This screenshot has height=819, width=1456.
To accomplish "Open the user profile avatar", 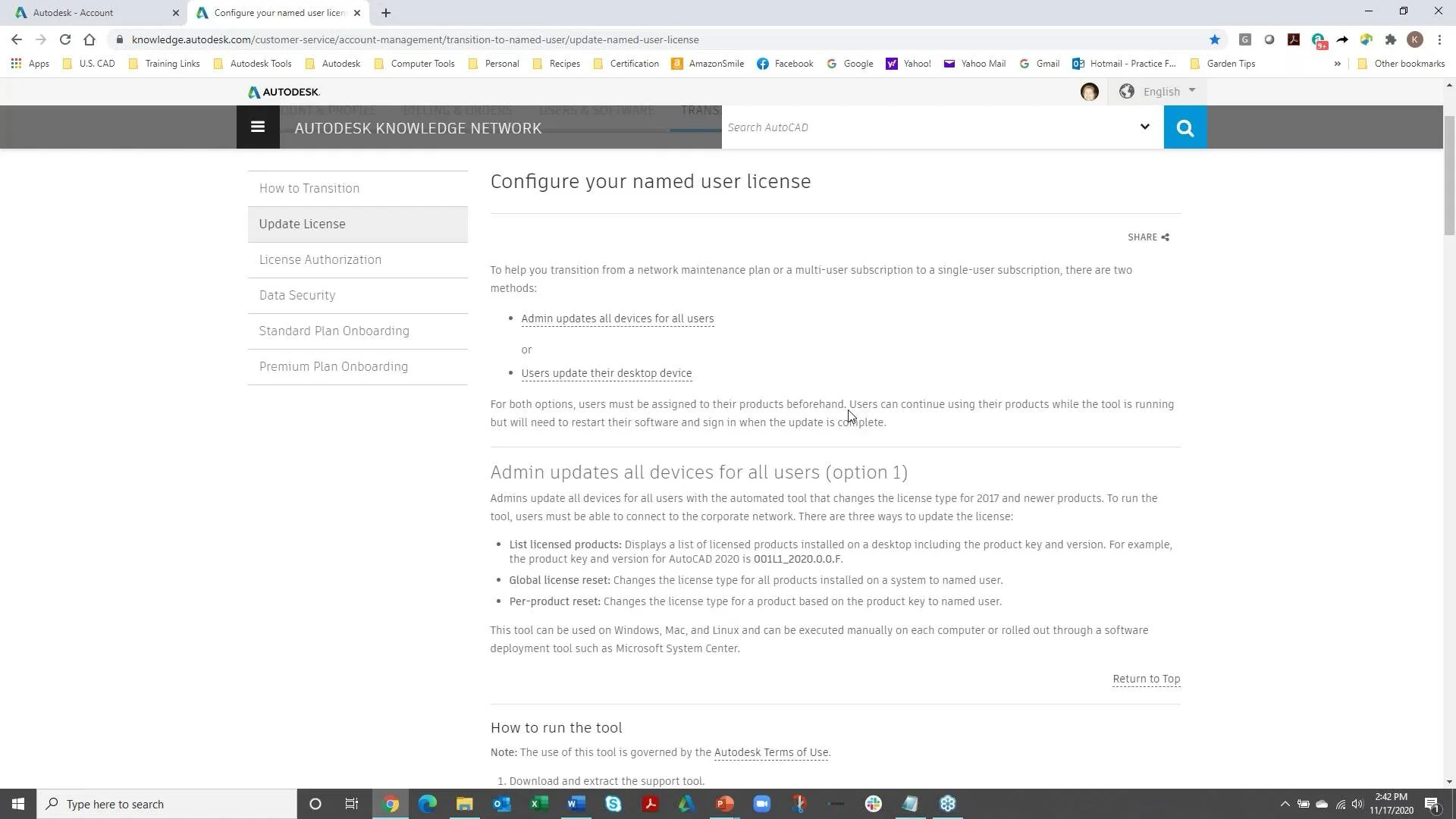I will 1089,92.
